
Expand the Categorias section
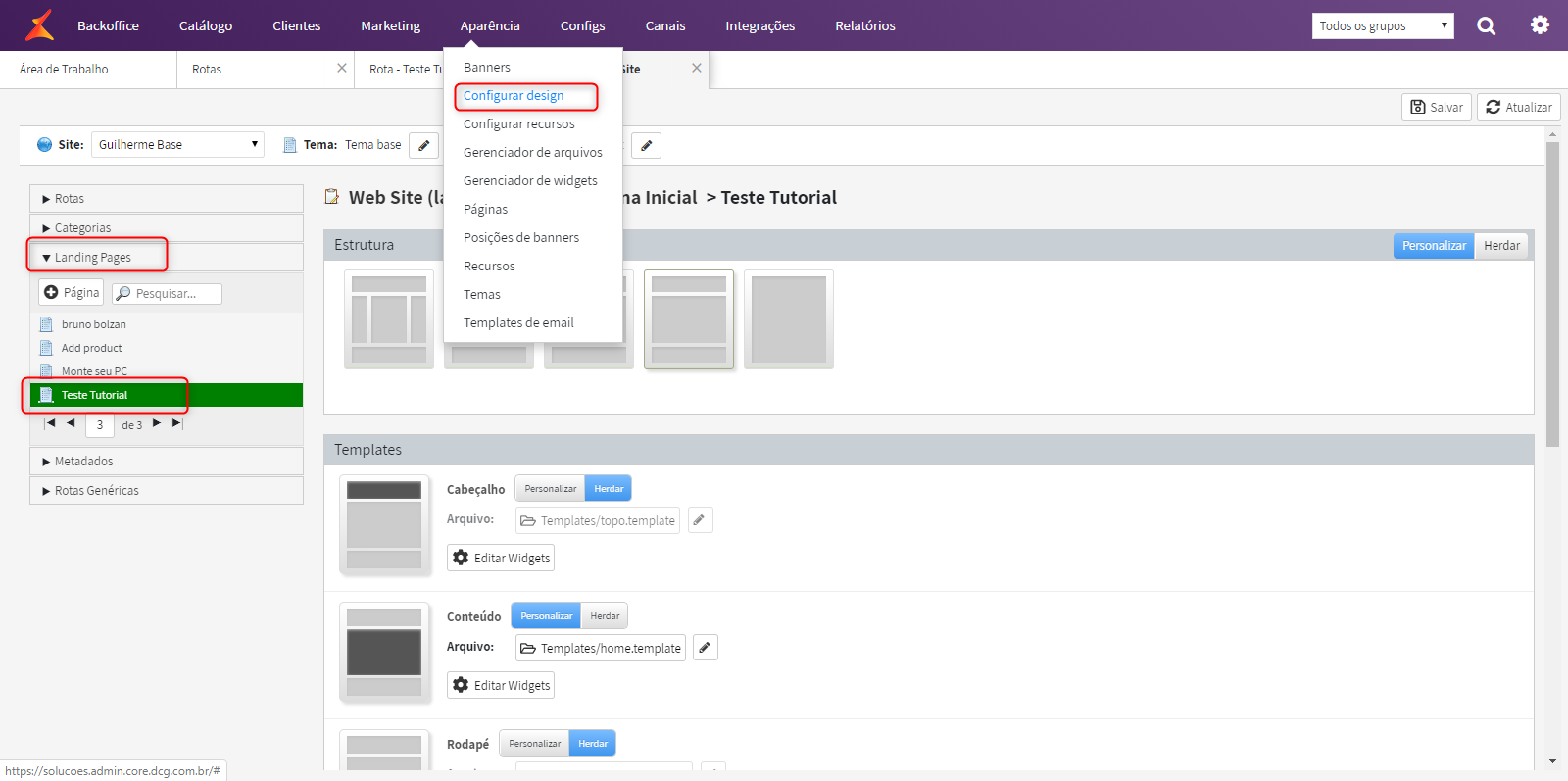(x=167, y=228)
